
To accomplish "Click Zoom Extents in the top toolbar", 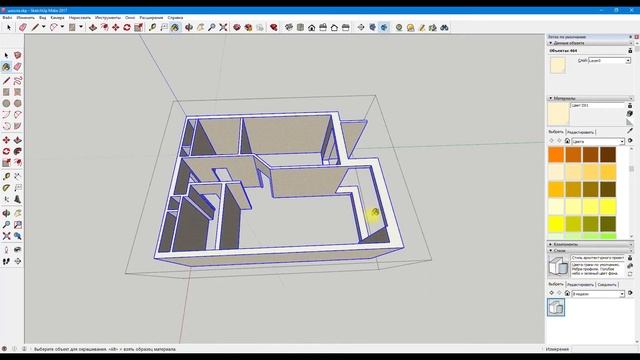I will coord(223,27).
